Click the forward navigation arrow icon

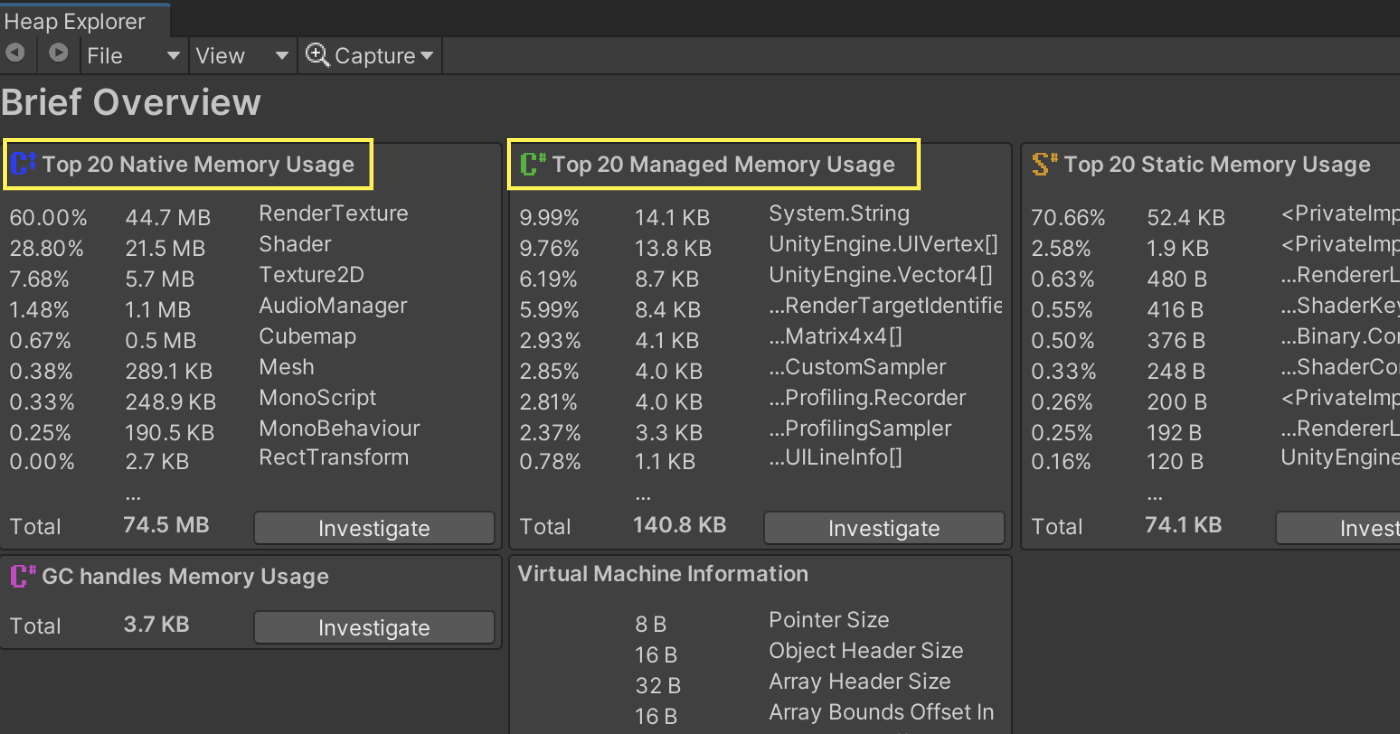click(57, 55)
